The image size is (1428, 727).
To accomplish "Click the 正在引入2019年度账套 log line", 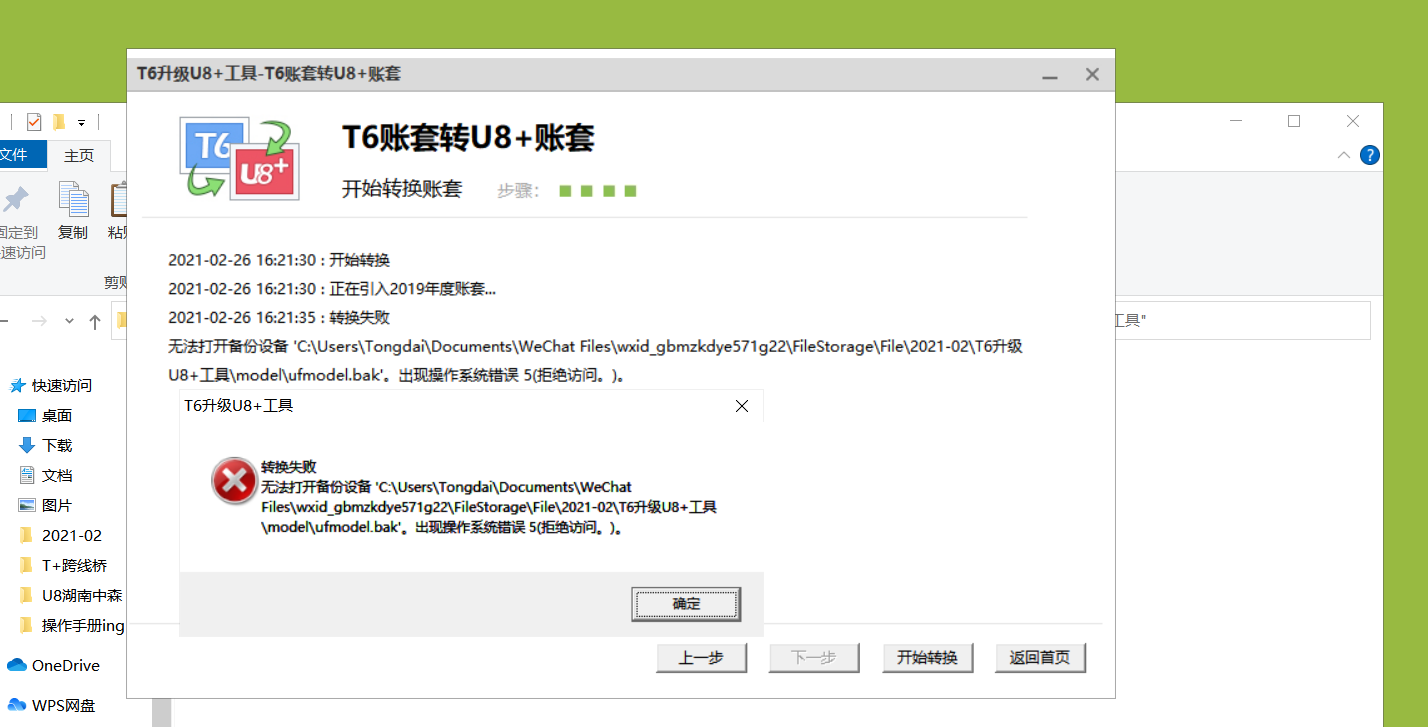I will [332, 289].
